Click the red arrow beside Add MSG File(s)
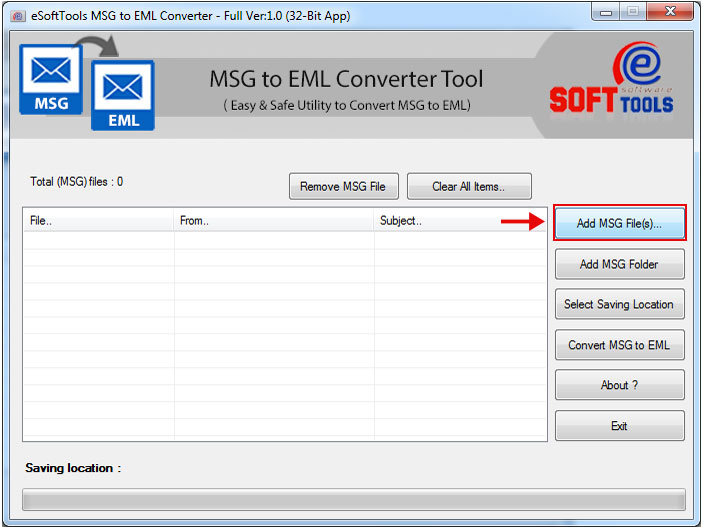Screen dimensions: 703x528 522,222
